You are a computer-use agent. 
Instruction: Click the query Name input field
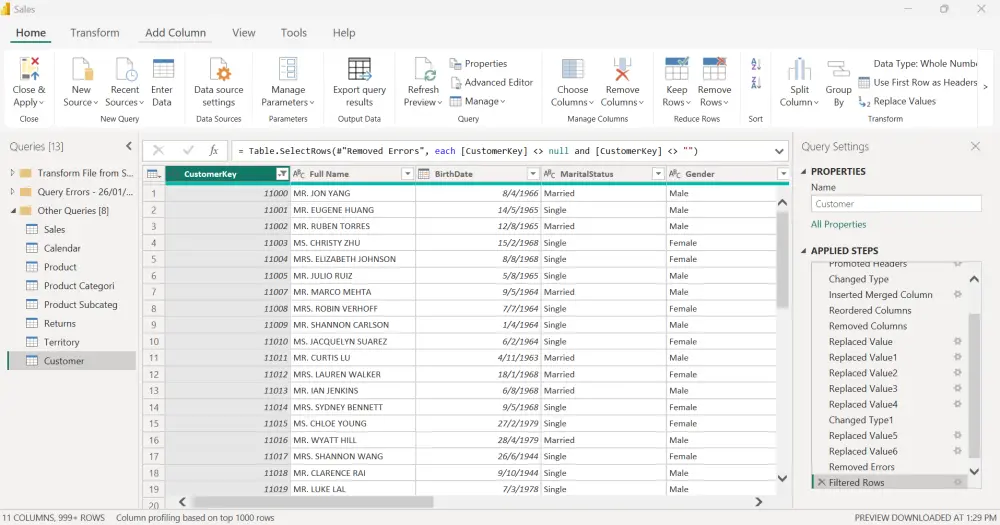(x=895, y=204)
